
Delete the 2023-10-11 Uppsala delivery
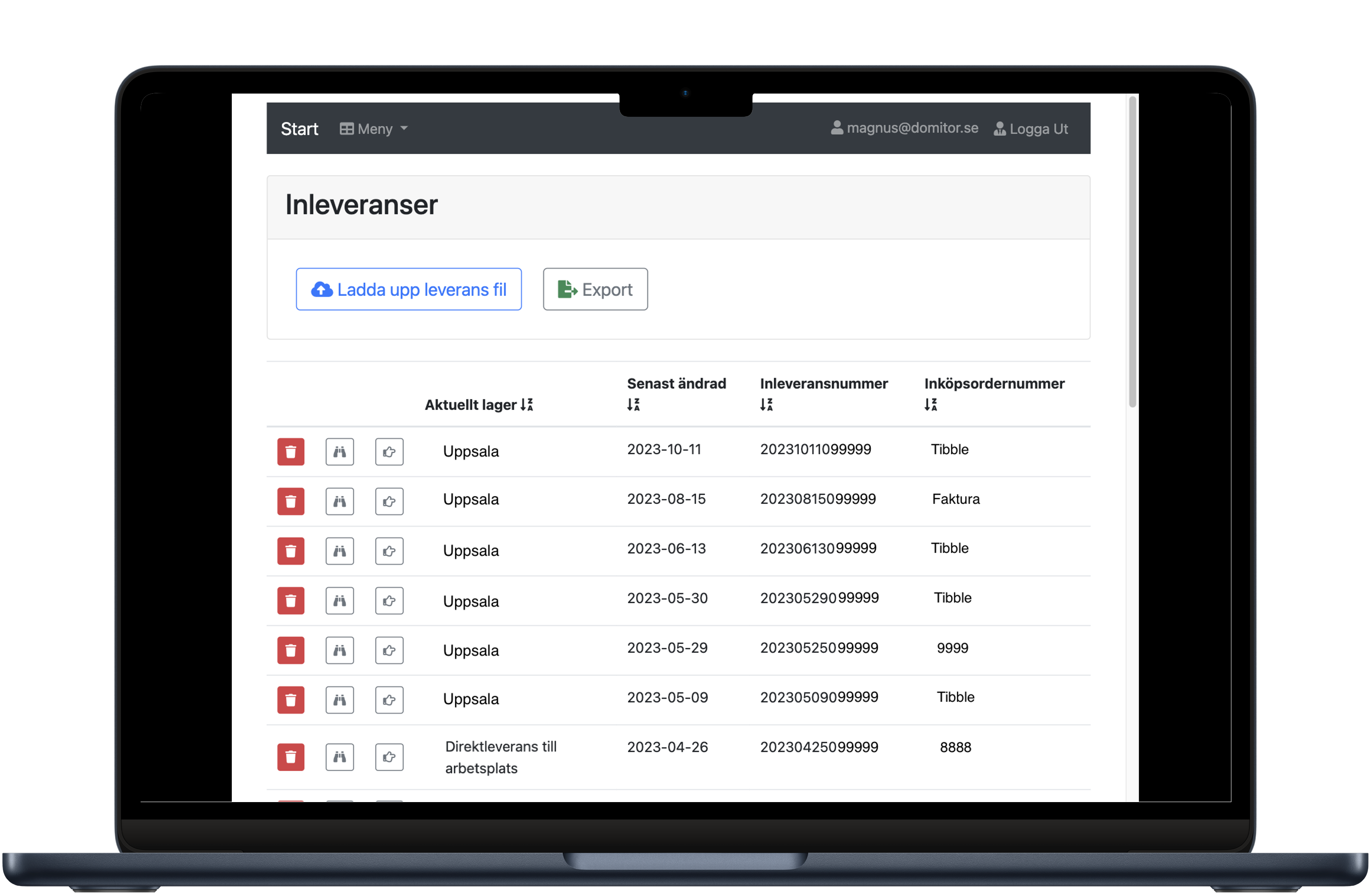click(x=291, y=451)
